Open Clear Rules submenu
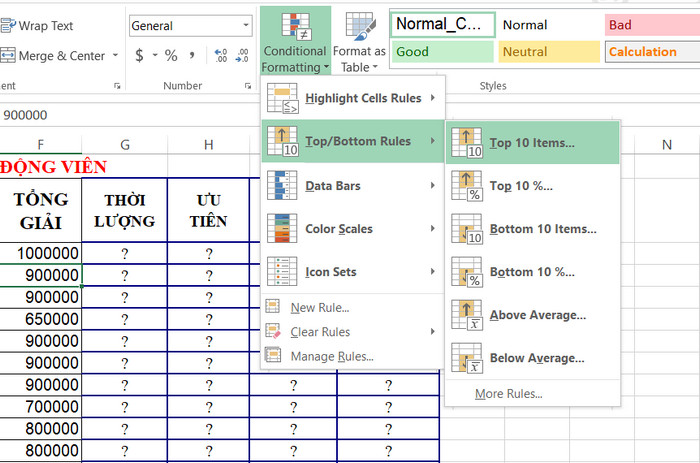 353,332
